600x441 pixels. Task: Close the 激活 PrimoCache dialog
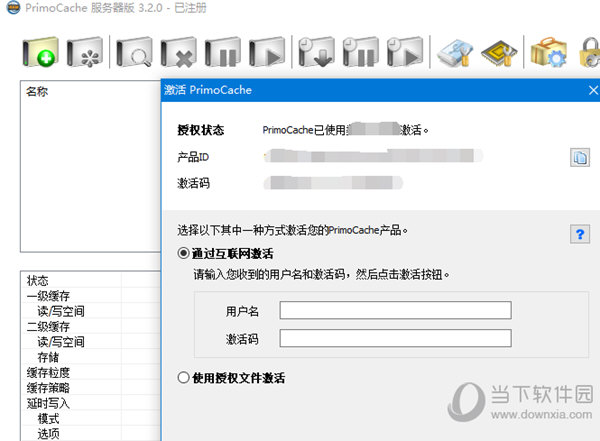point(593,90)
